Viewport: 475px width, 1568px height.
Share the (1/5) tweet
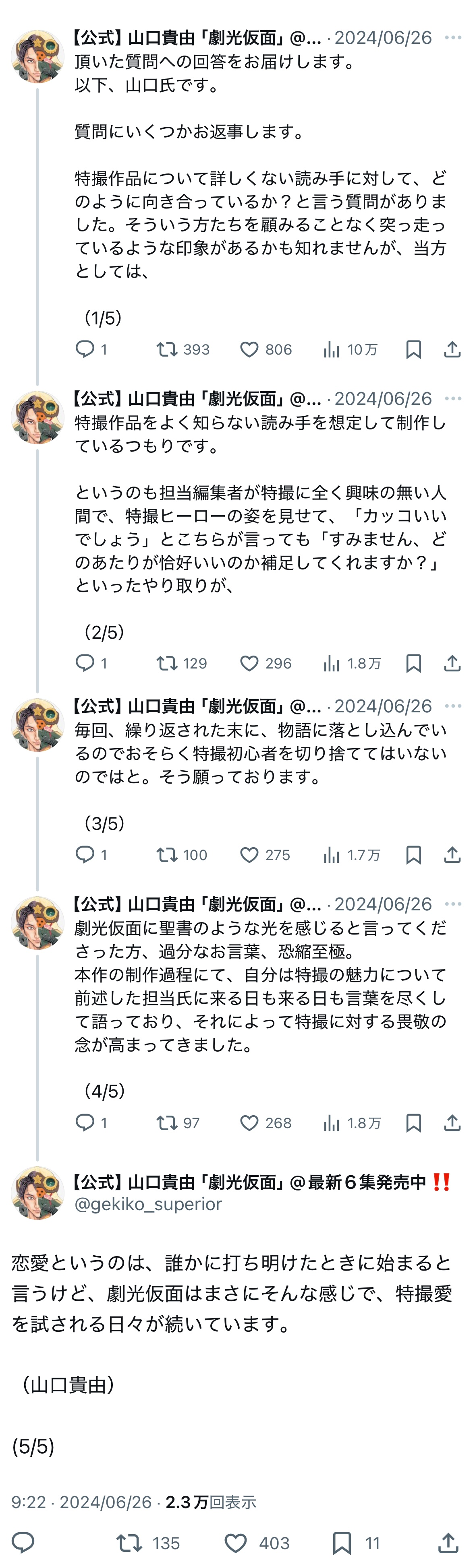click(x=452, y=349)
